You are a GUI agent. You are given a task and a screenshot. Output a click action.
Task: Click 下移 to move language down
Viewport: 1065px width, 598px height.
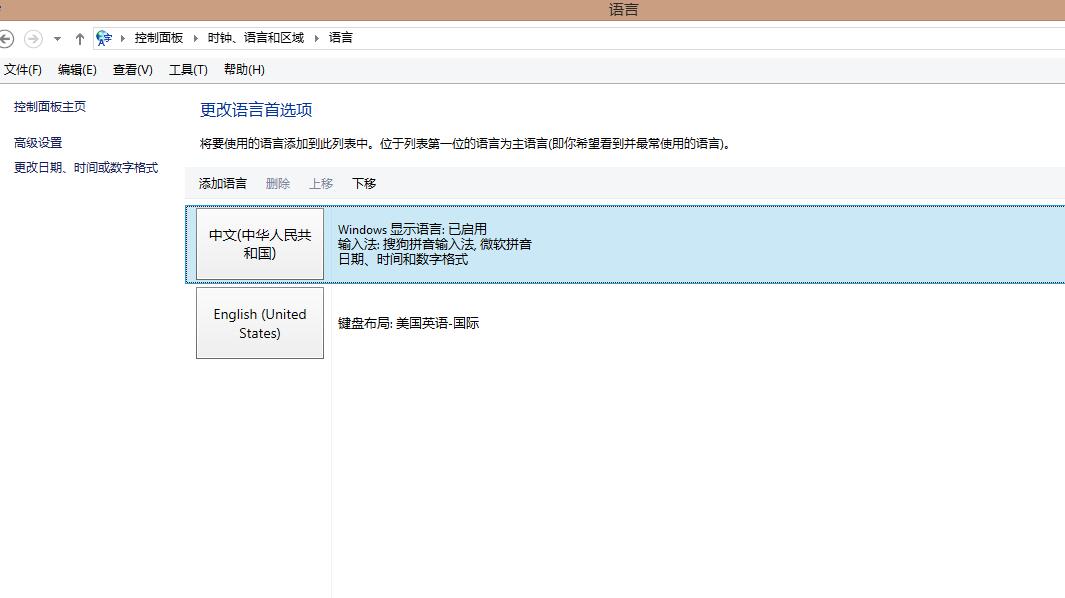pos(364,183)
